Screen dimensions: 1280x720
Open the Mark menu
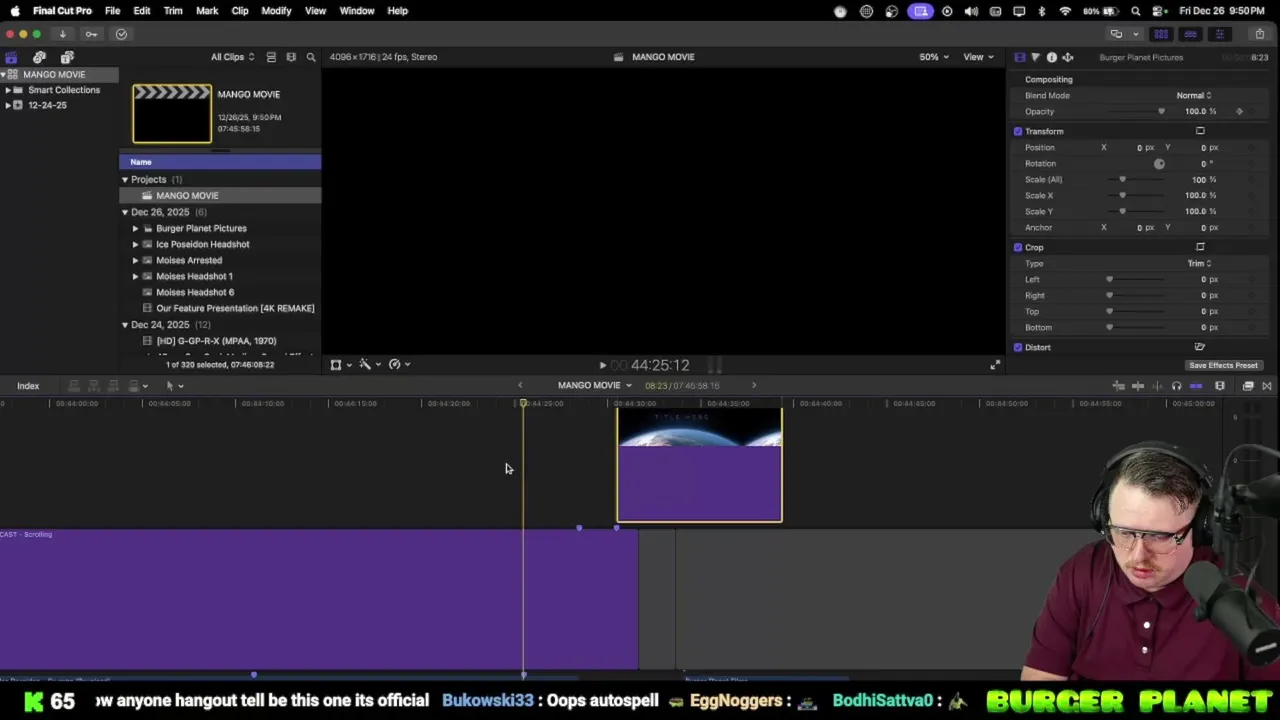(207, 11)
